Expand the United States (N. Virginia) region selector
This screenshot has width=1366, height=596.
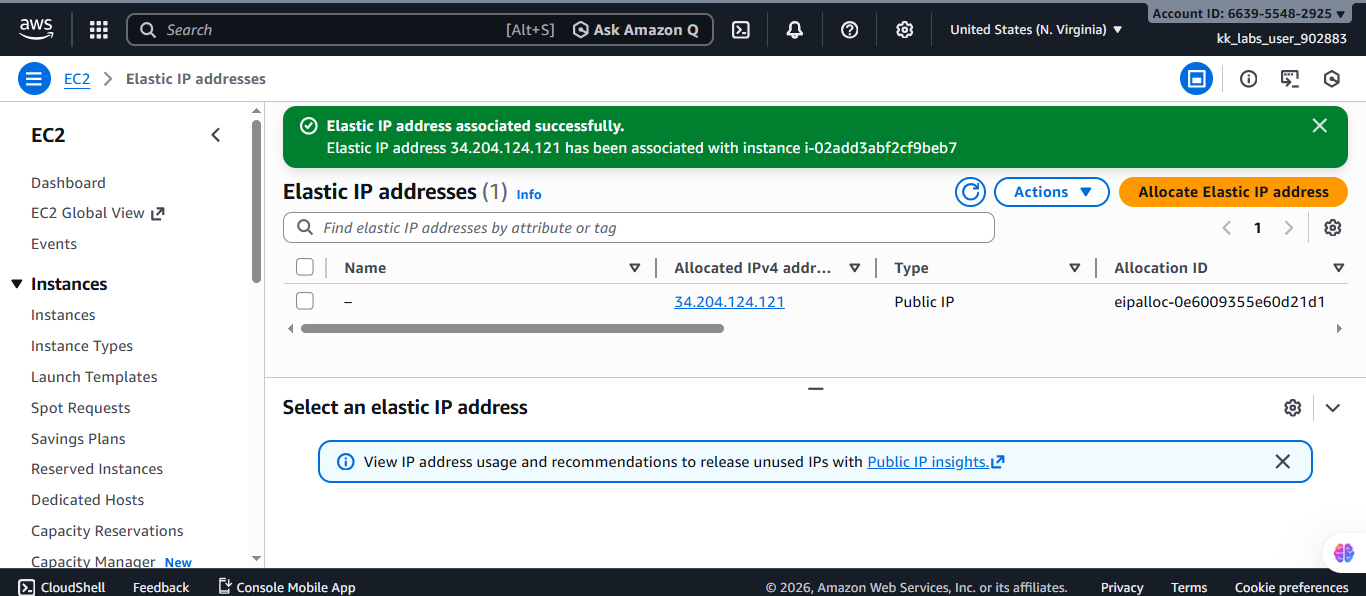tap(1036, 30)
